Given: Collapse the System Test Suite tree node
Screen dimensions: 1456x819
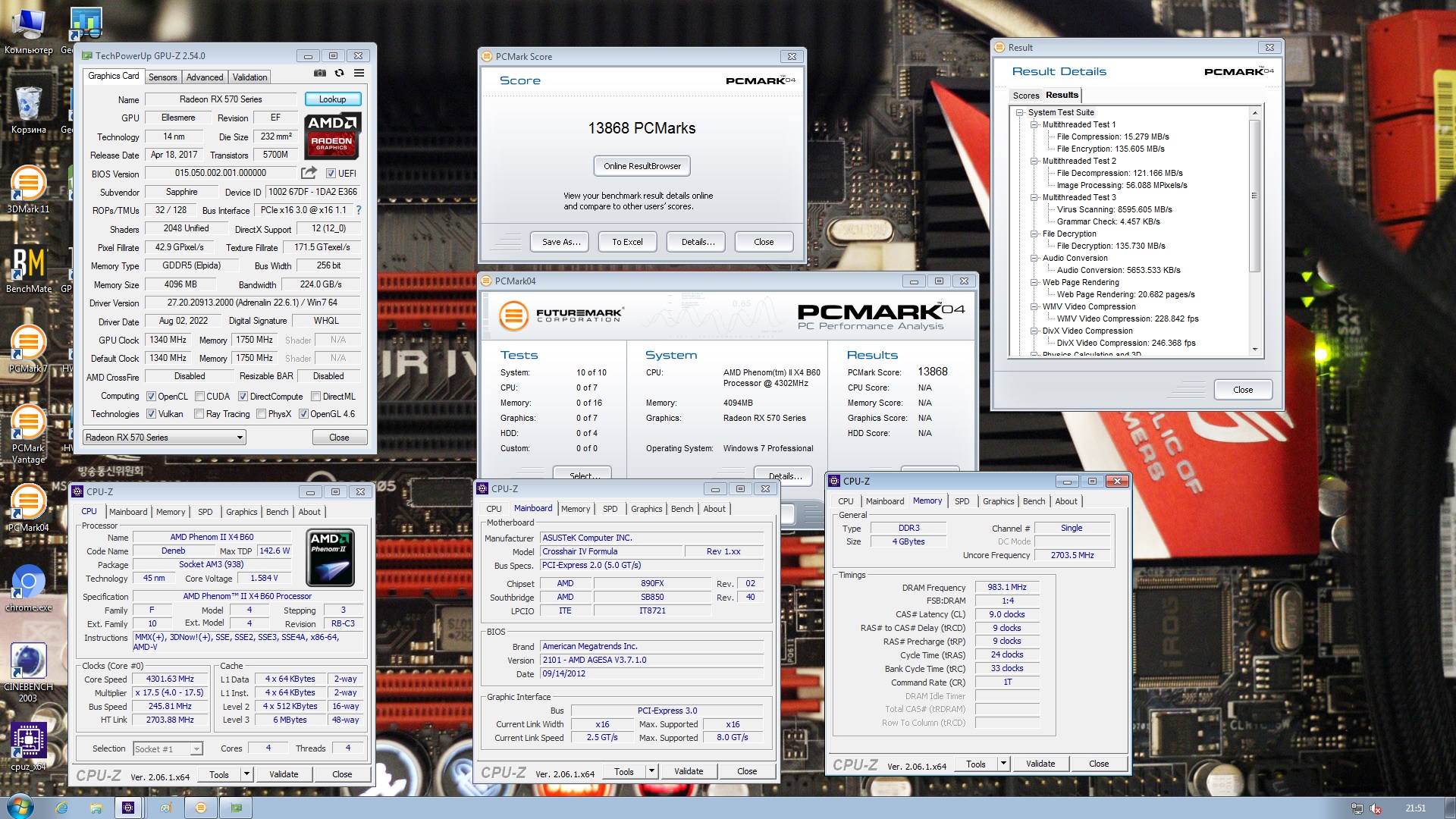Looking at the screenshot, I should click(x=1020, y=113).
